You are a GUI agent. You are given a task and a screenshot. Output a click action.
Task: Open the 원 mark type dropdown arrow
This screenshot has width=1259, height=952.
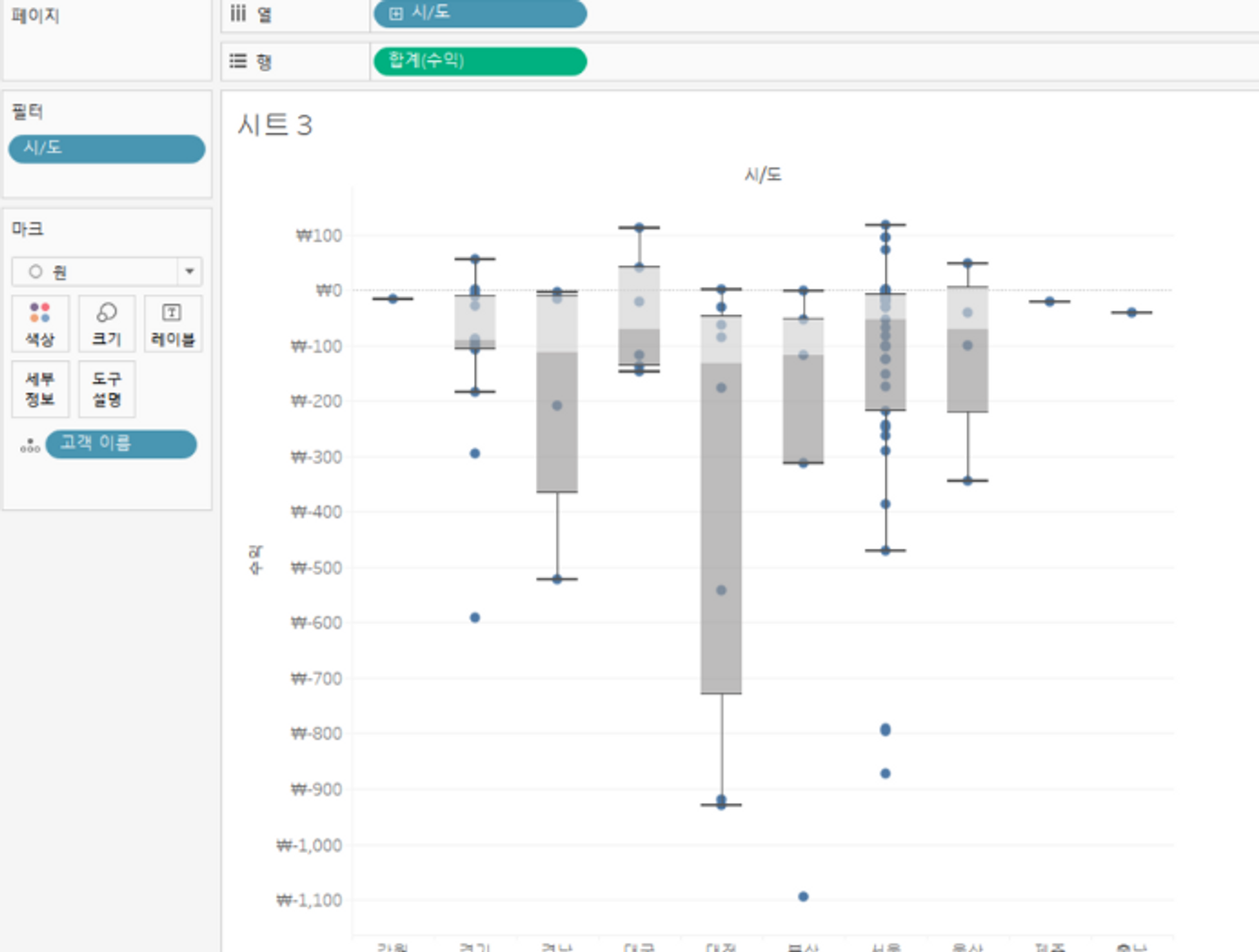point(189,271)
